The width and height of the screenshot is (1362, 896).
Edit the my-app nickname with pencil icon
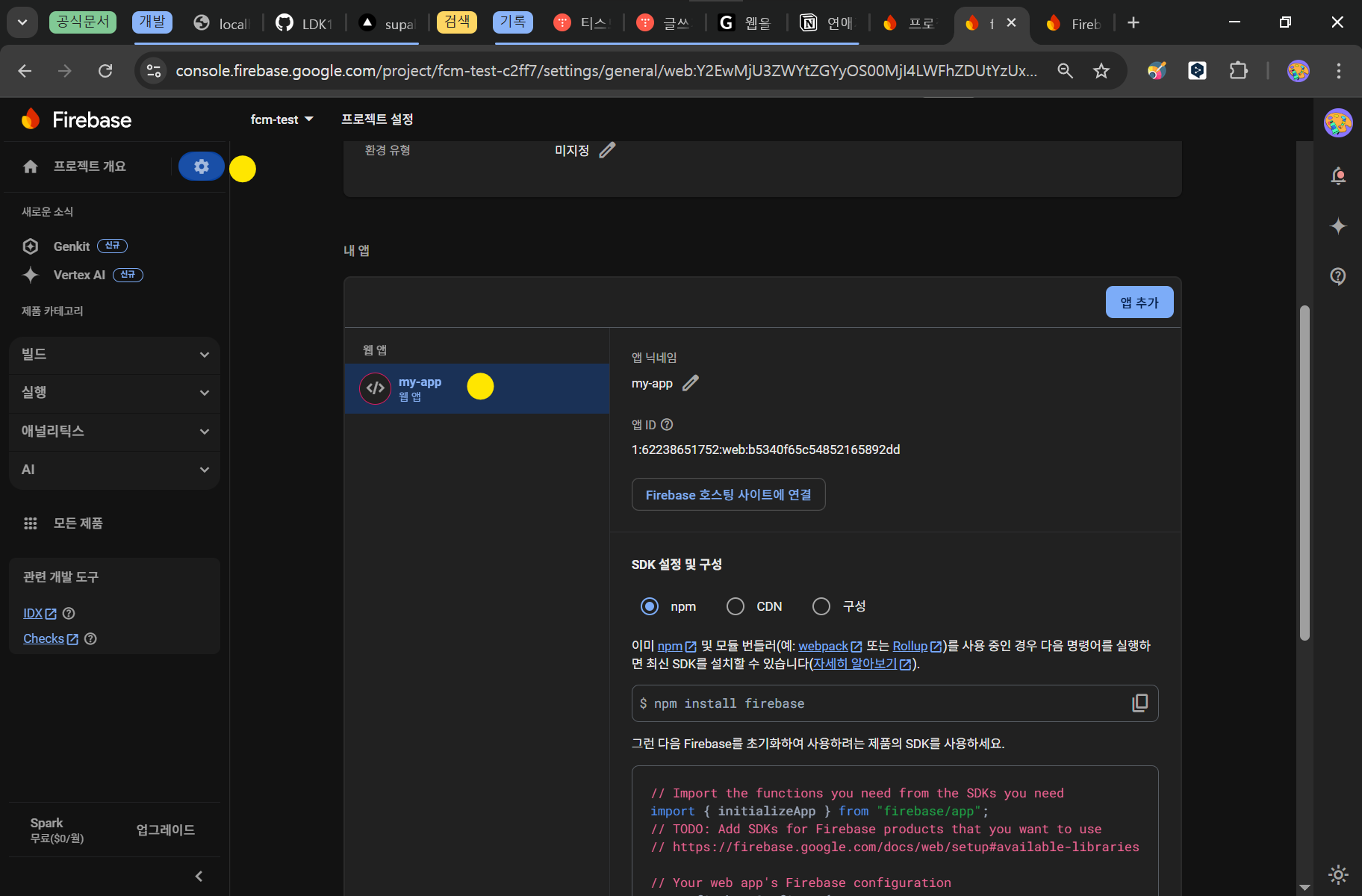[x=691, y=383]
